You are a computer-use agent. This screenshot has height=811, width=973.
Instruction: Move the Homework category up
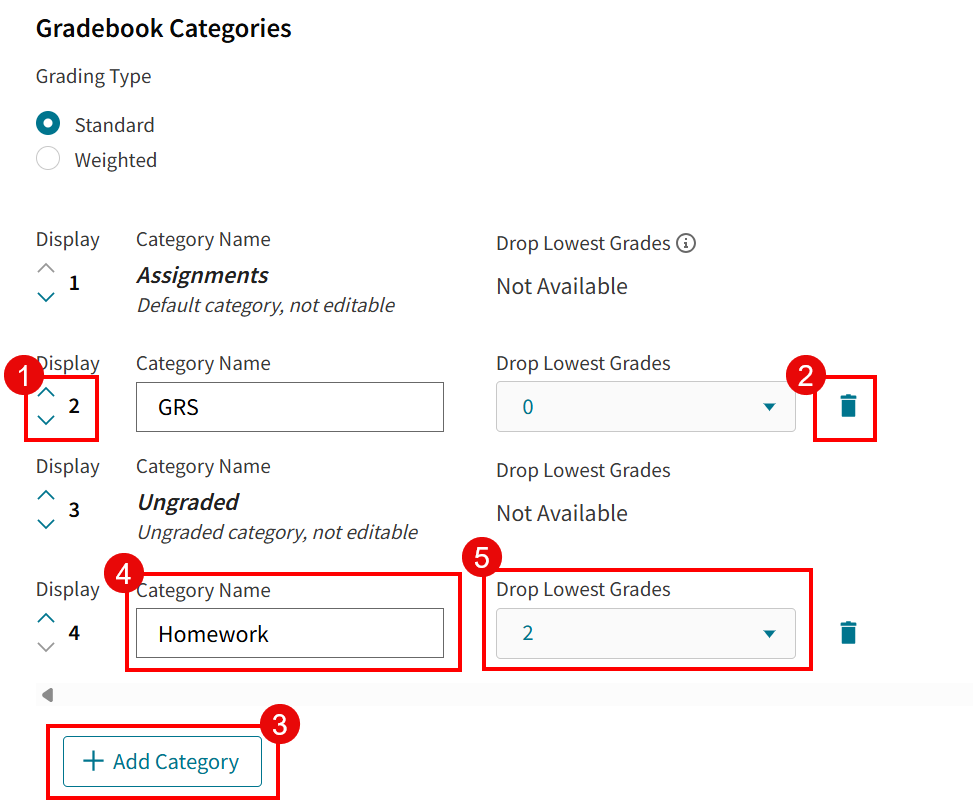tap(46, 617)
